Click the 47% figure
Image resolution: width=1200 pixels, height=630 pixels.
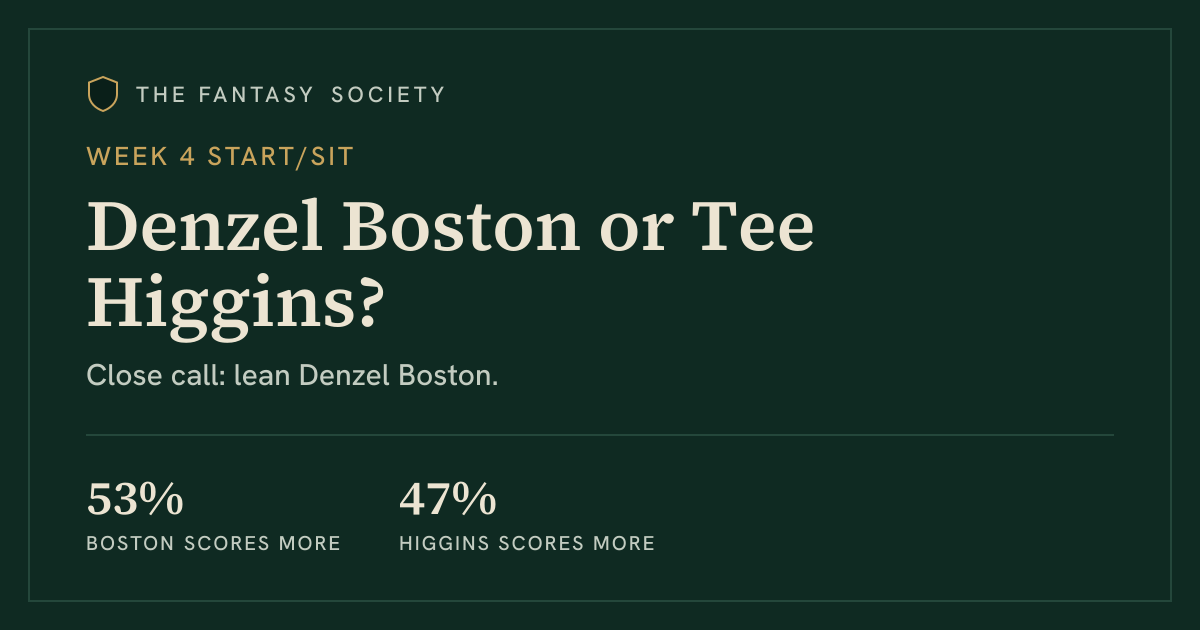point(448,500)
